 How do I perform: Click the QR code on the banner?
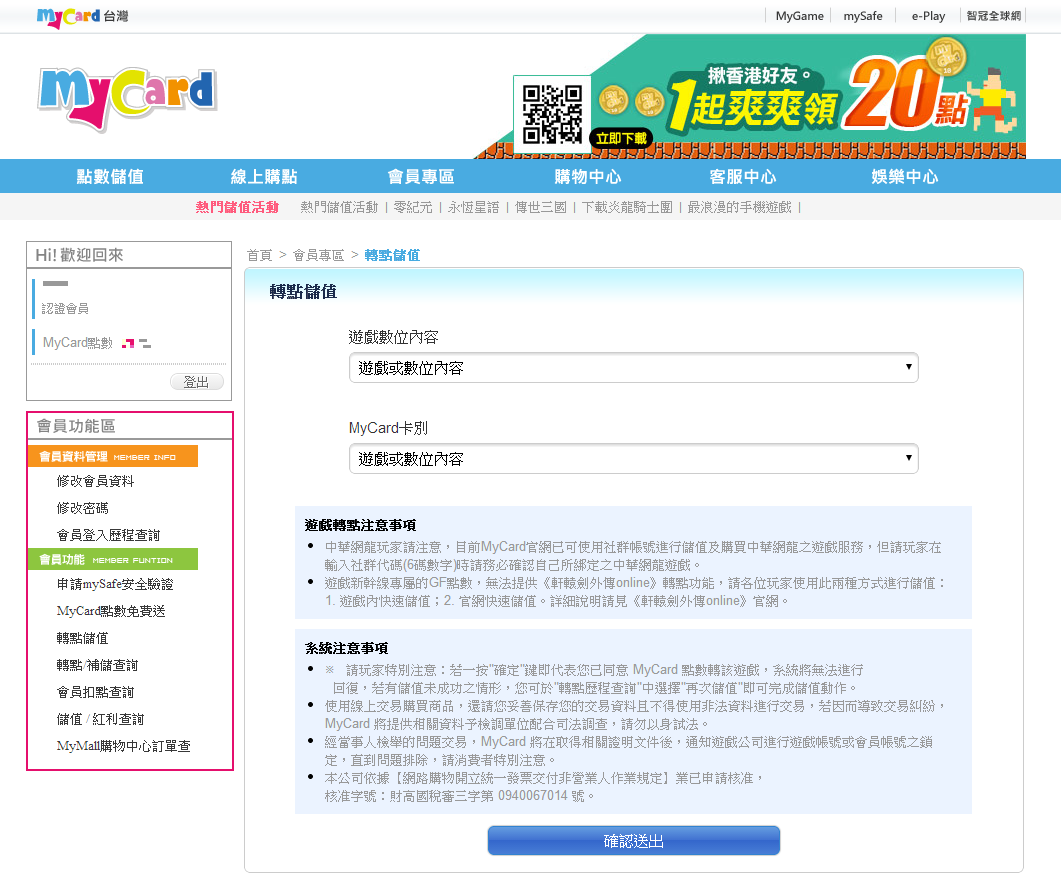[552, 114]
